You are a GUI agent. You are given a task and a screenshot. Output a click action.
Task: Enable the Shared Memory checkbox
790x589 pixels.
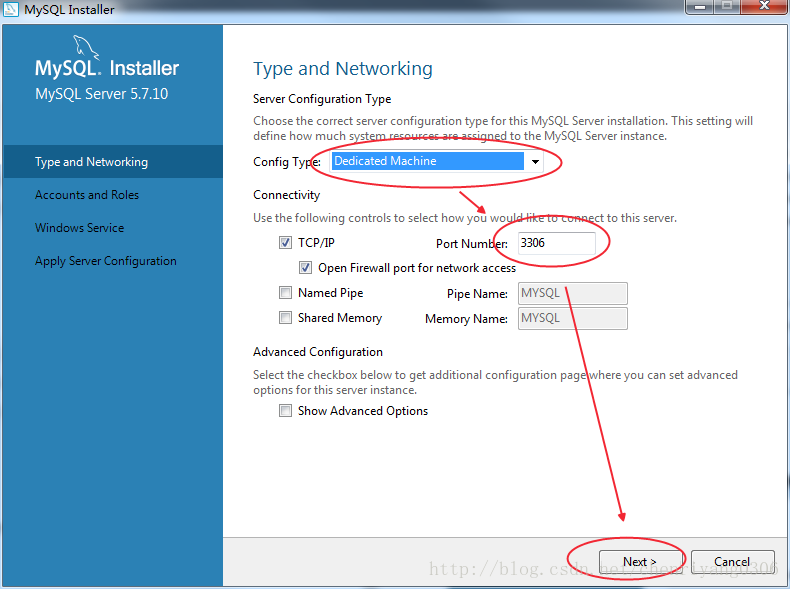point(285,317)
